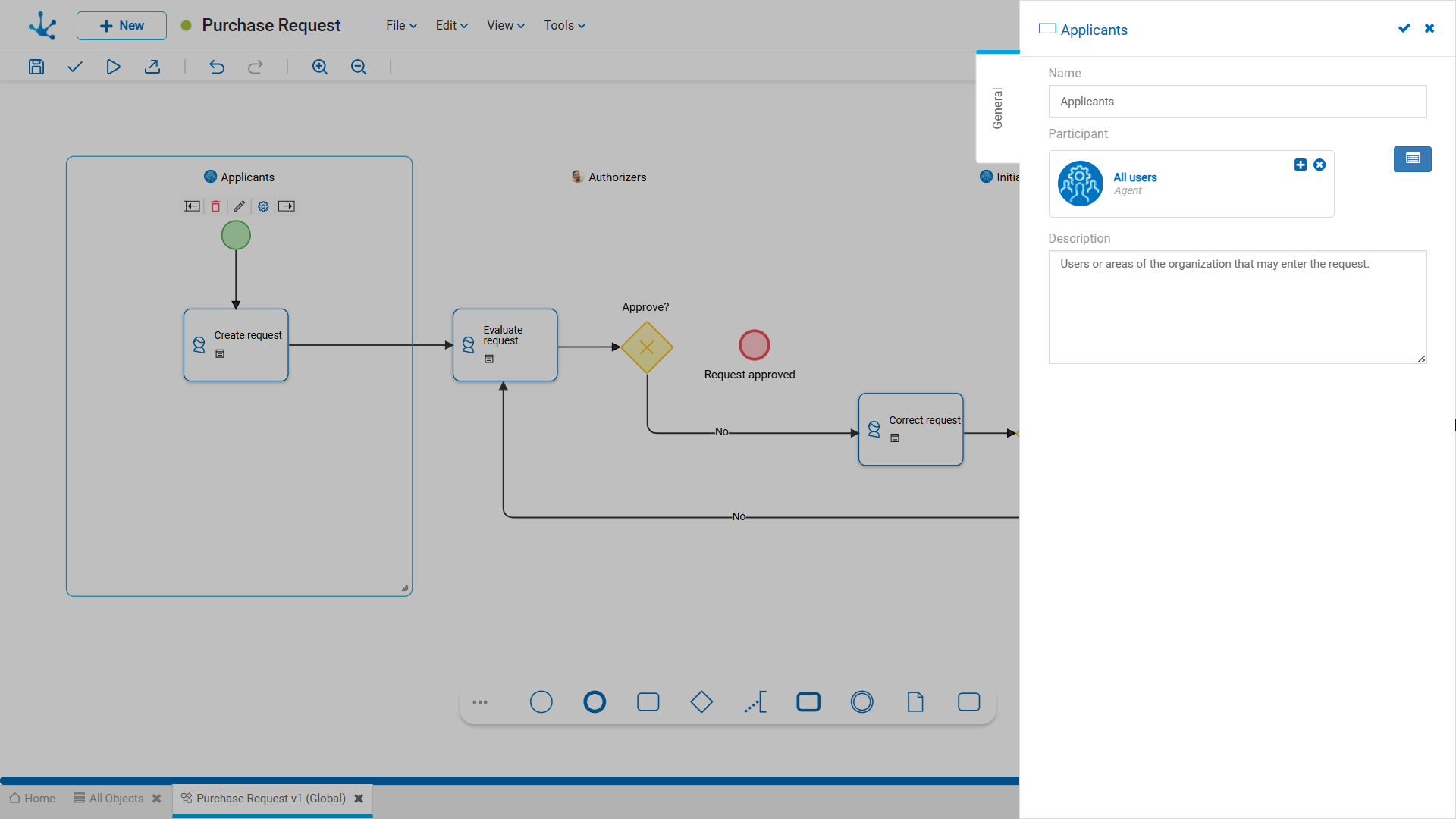1456x819 pixels.
Task: Close the Applicants properties panel
Action: click(x=1429, y=28)
